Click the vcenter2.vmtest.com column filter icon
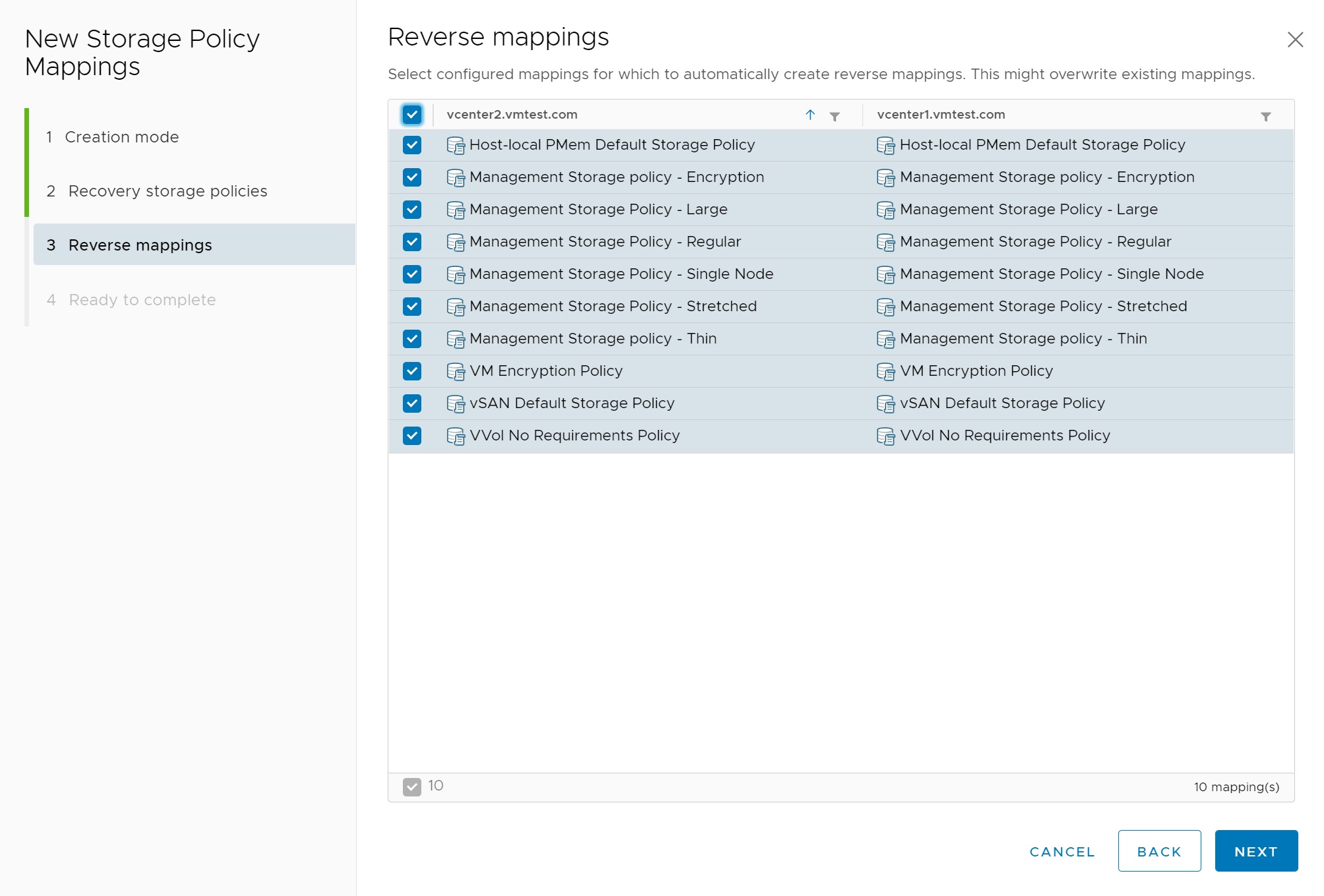The height and width of the screenshot is (896, 1324). (834, 117)
